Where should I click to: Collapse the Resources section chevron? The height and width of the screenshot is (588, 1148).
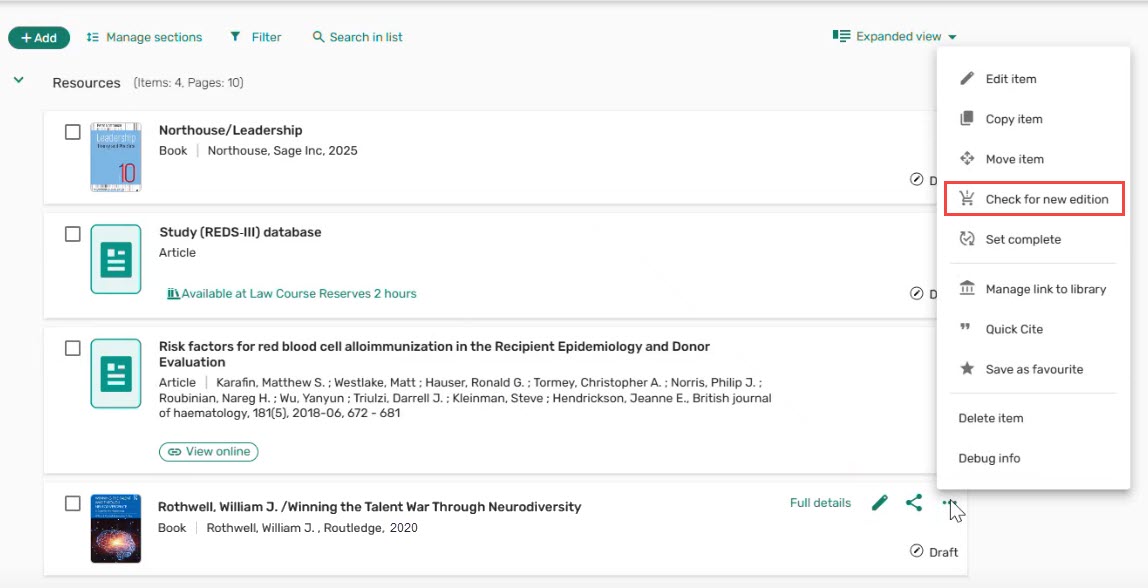[x=19, y=81]
